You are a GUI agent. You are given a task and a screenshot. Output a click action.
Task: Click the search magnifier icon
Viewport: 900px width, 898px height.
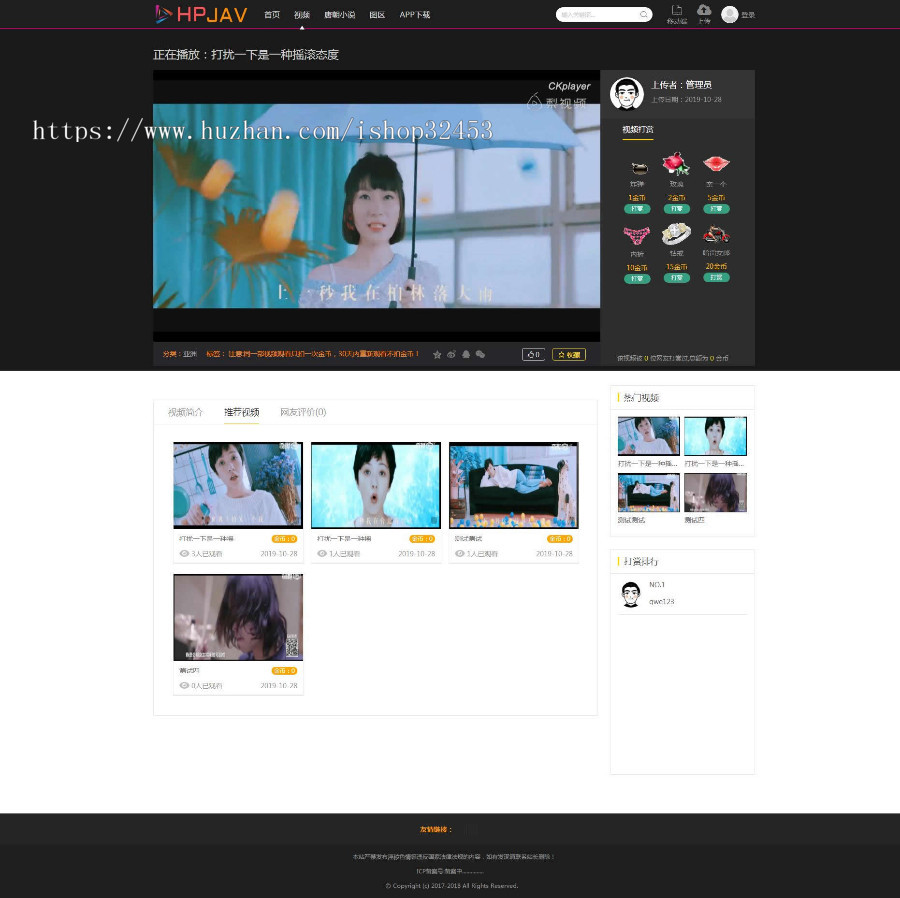tap(643, 14)
